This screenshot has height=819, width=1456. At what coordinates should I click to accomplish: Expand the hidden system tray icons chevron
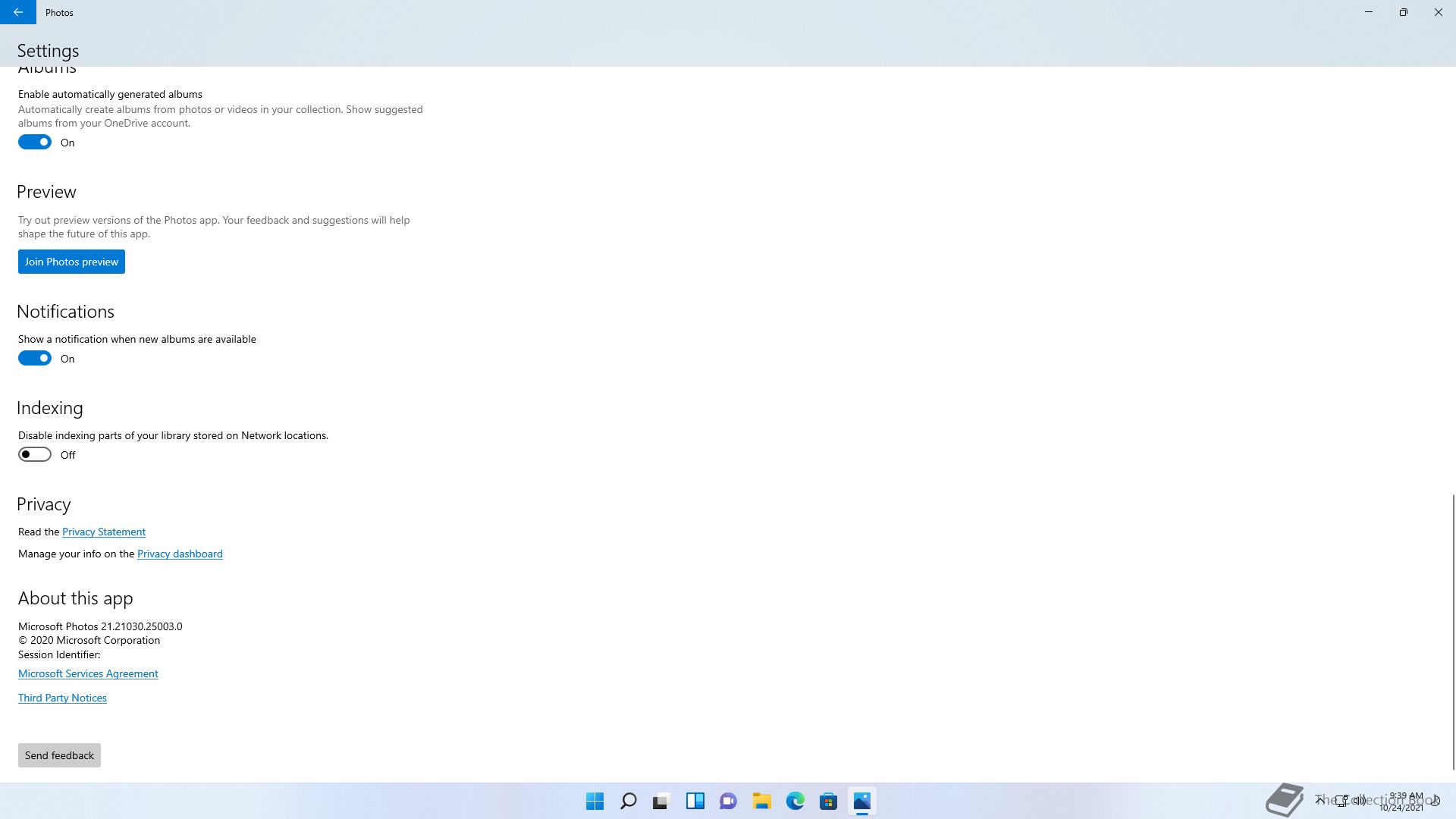click(1320, 800)
